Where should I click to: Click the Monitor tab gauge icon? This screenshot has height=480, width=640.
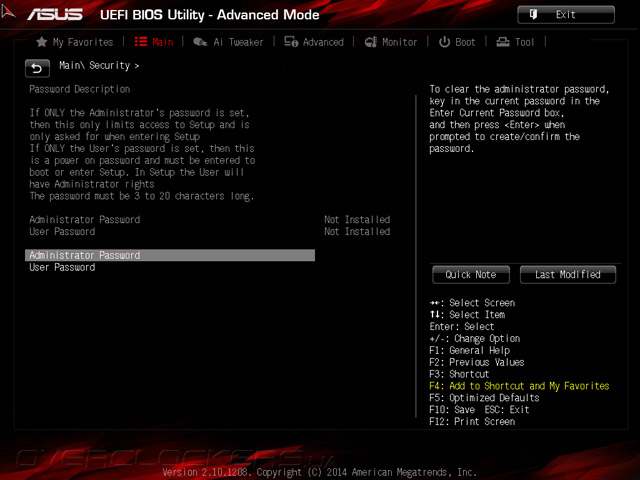[371, 42]
